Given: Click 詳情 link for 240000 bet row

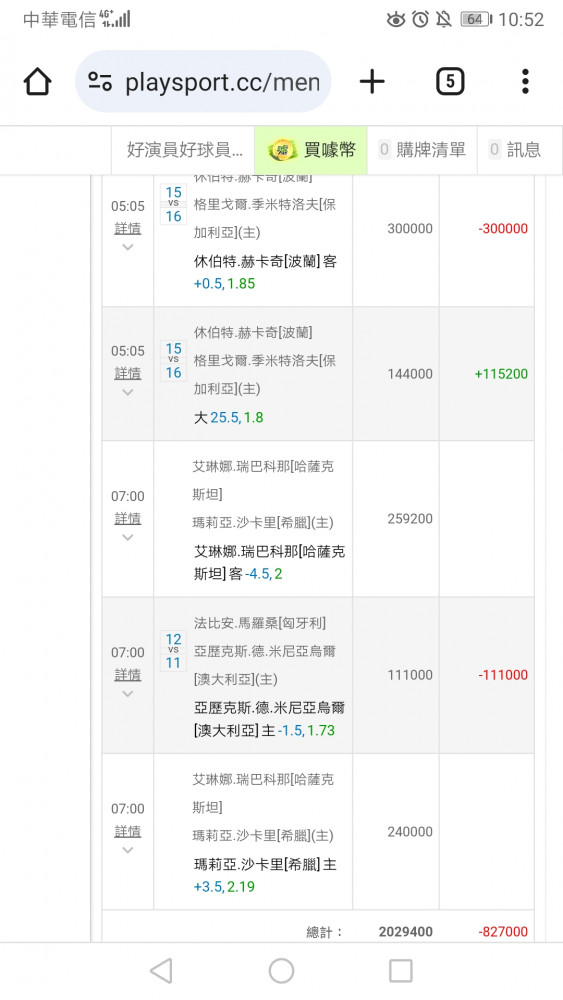Looking at the screenshot, I should pos(128,831).
